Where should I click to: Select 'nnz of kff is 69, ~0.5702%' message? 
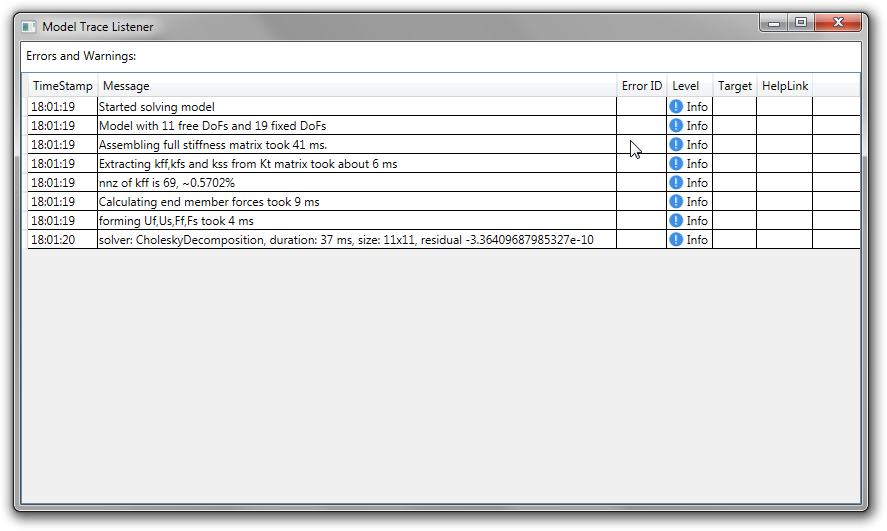coord(167,183)
